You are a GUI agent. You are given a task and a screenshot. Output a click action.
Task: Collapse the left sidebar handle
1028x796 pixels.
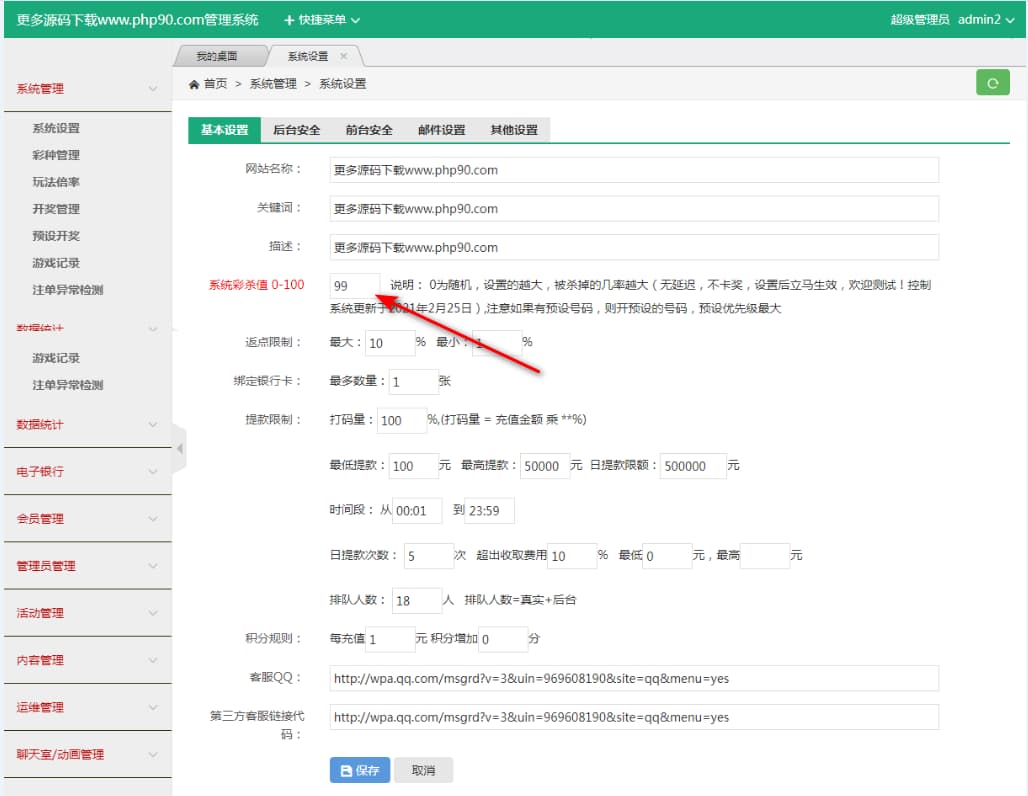(x=180, y=449)
